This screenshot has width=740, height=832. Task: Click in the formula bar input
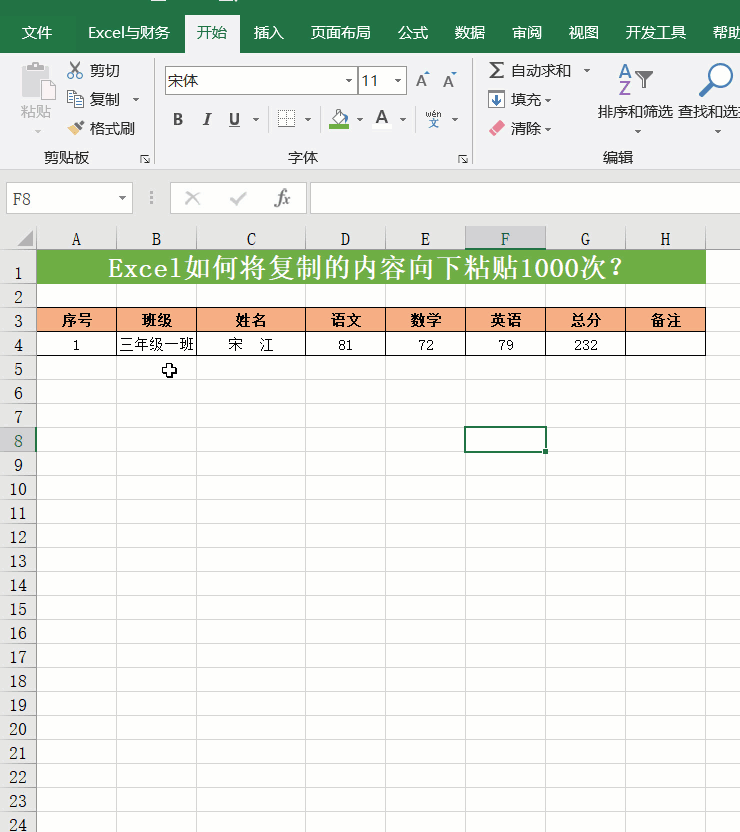pos(525,198)
